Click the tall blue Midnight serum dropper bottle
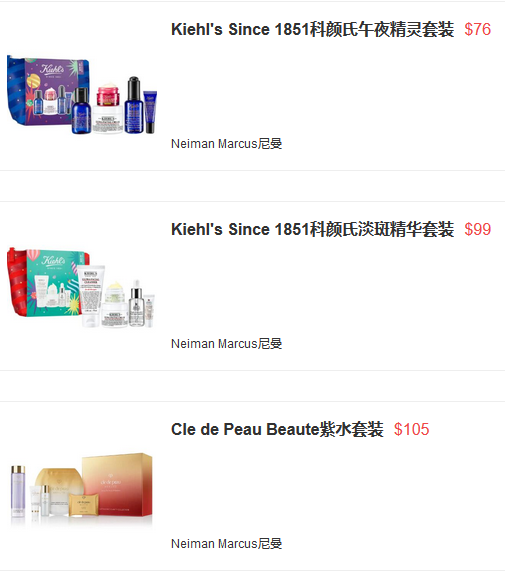505x581 pixels. 134,105
